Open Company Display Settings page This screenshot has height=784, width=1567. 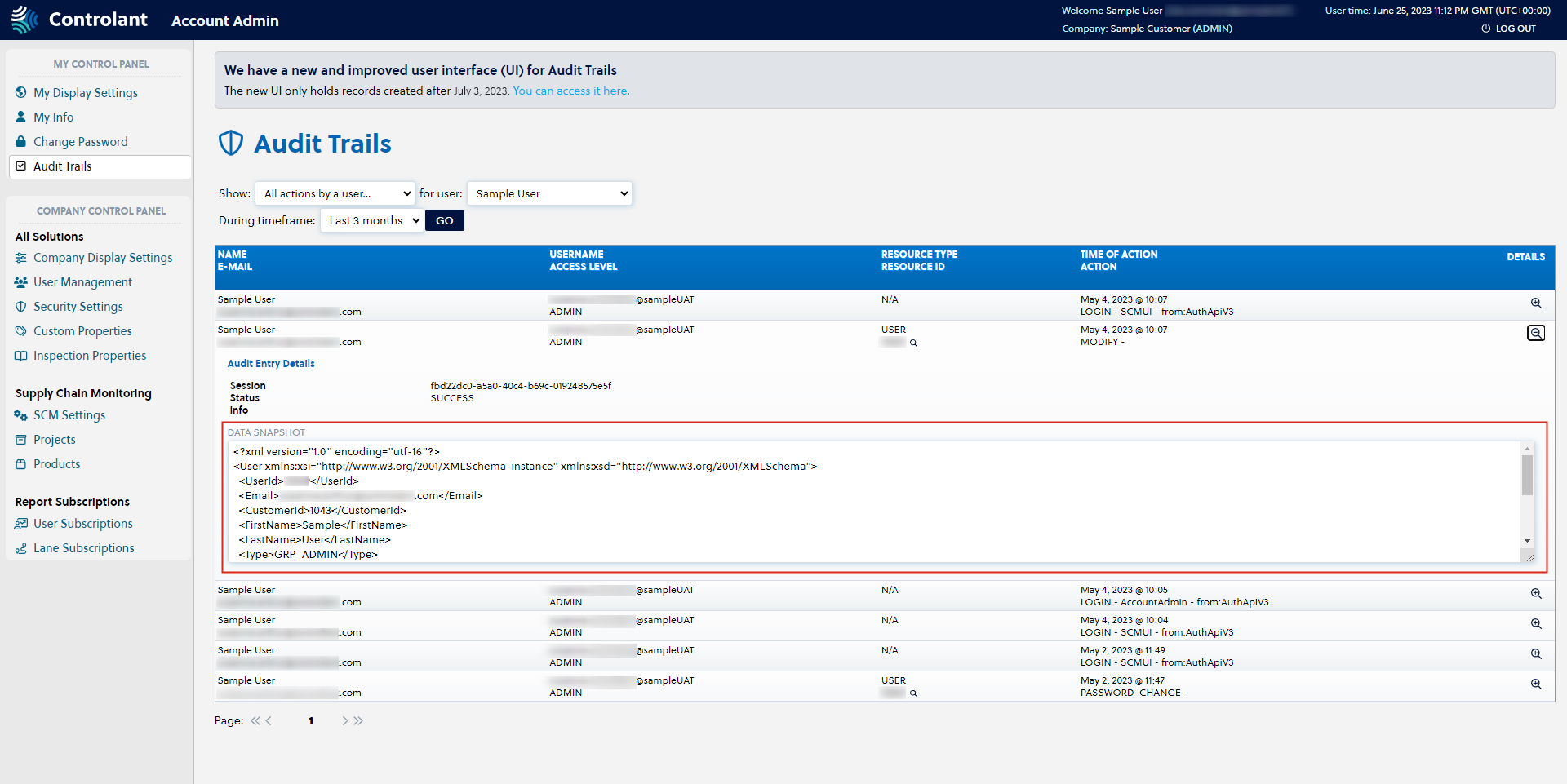[x=103, y=258]
